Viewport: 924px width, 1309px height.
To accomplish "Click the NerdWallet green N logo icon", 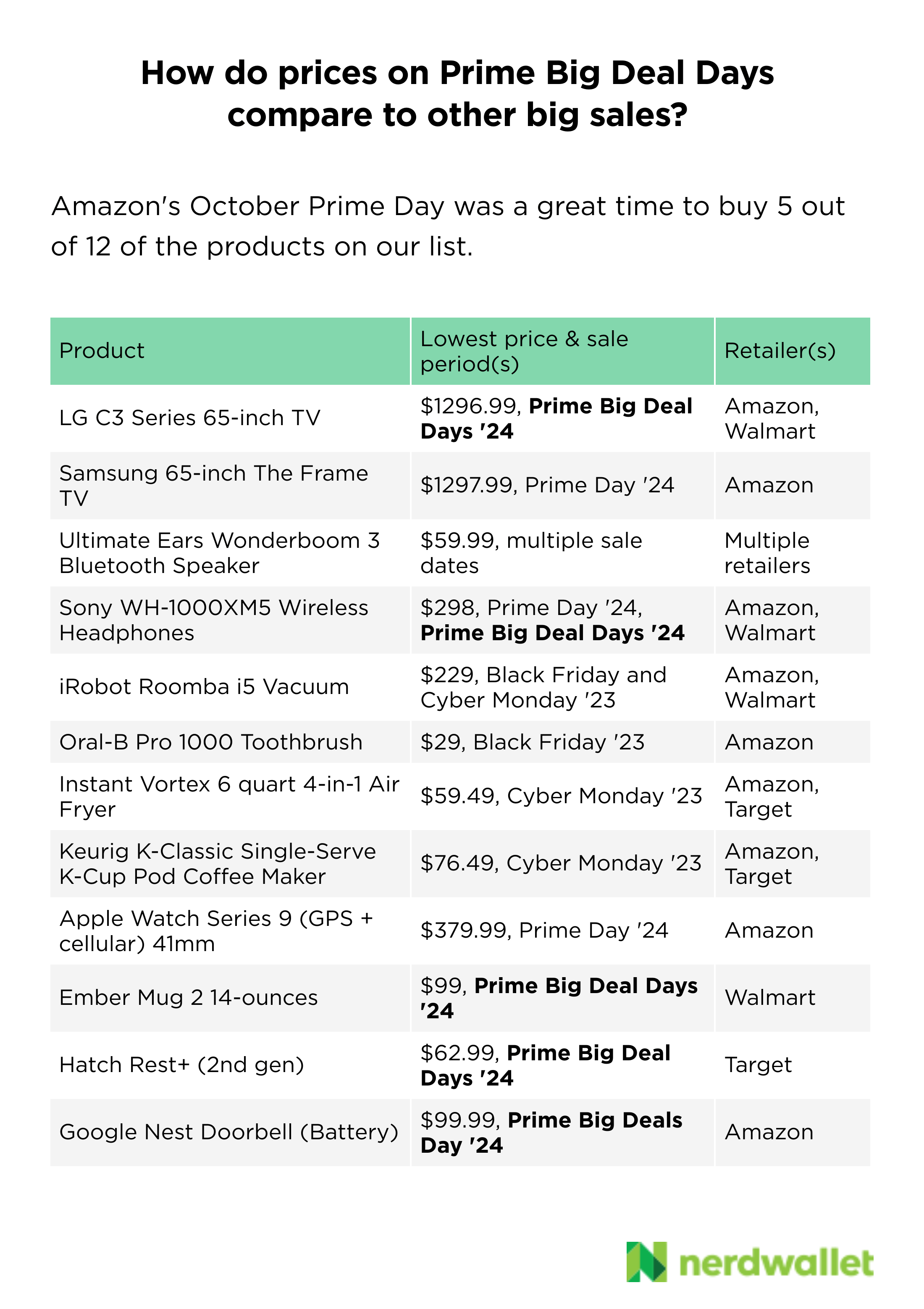I will pos(646,1262).
